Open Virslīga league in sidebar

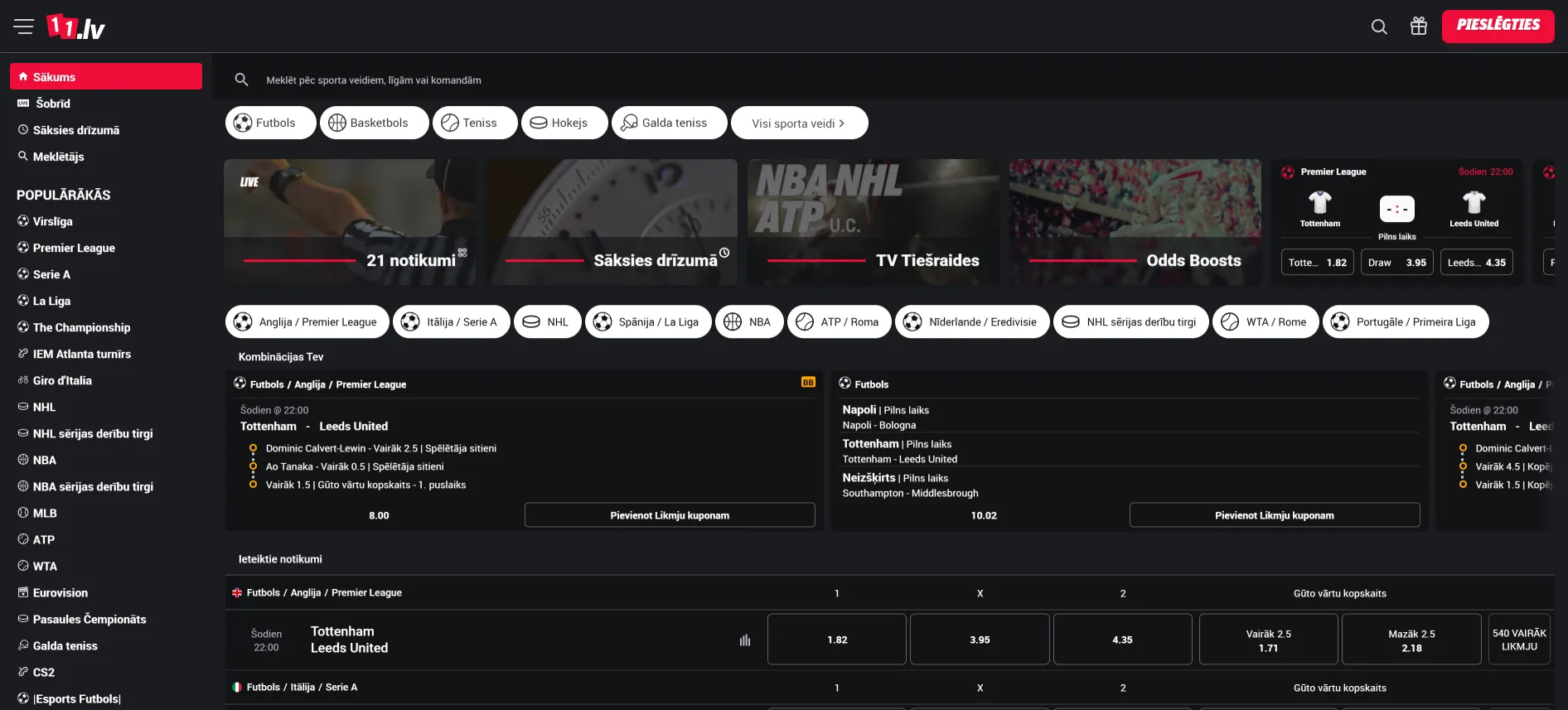click(x=106, y=221)
